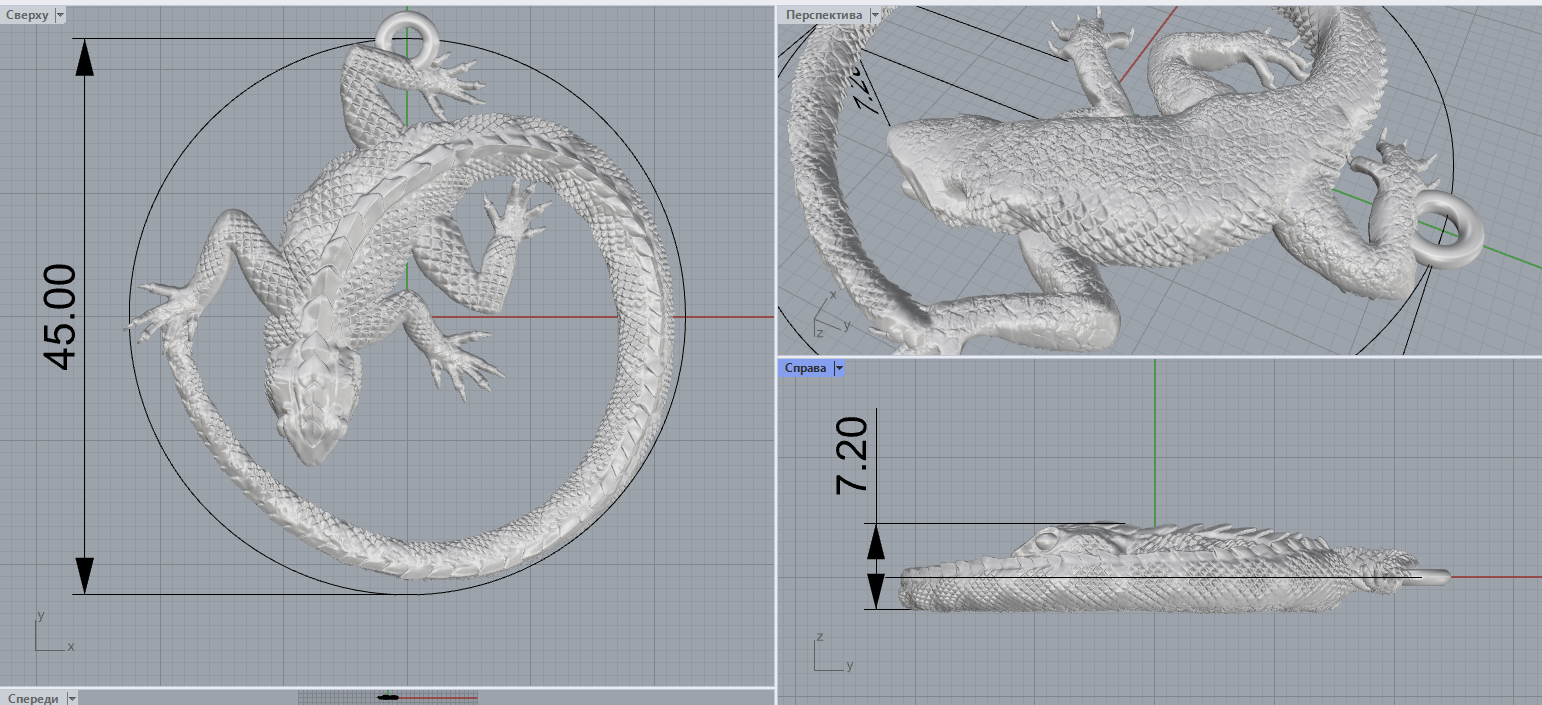Click the Перспектива viewport title label
1542x705 pixels.
tap(824, 15)
